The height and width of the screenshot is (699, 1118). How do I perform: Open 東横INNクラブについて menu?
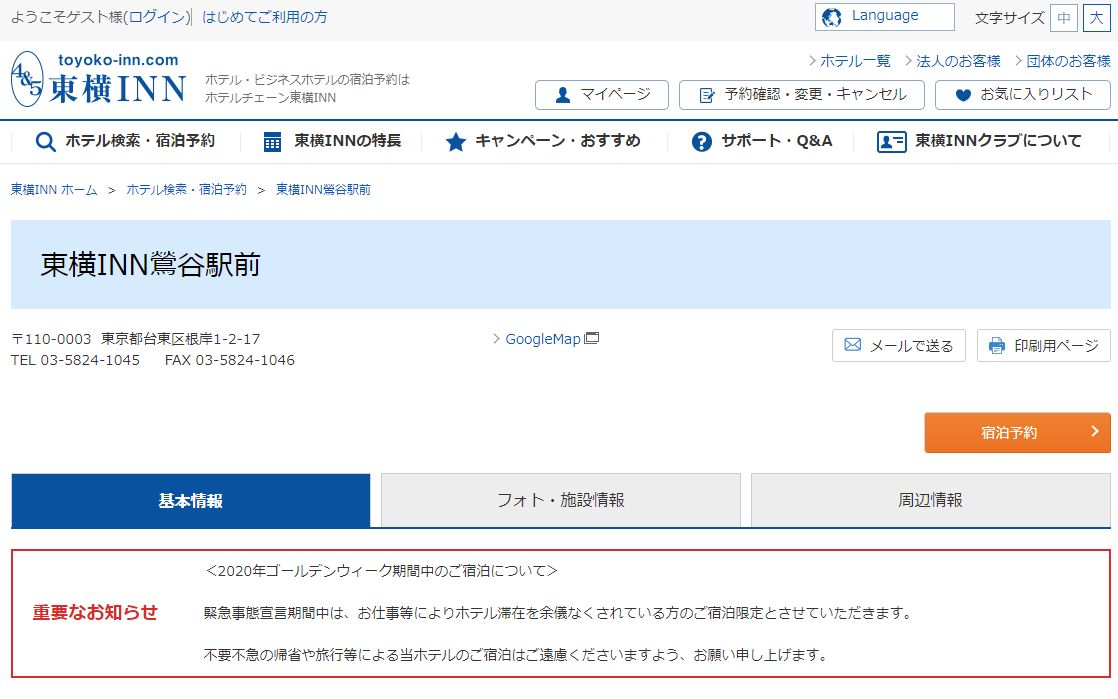pyautogui.click(x=979, y=141)
